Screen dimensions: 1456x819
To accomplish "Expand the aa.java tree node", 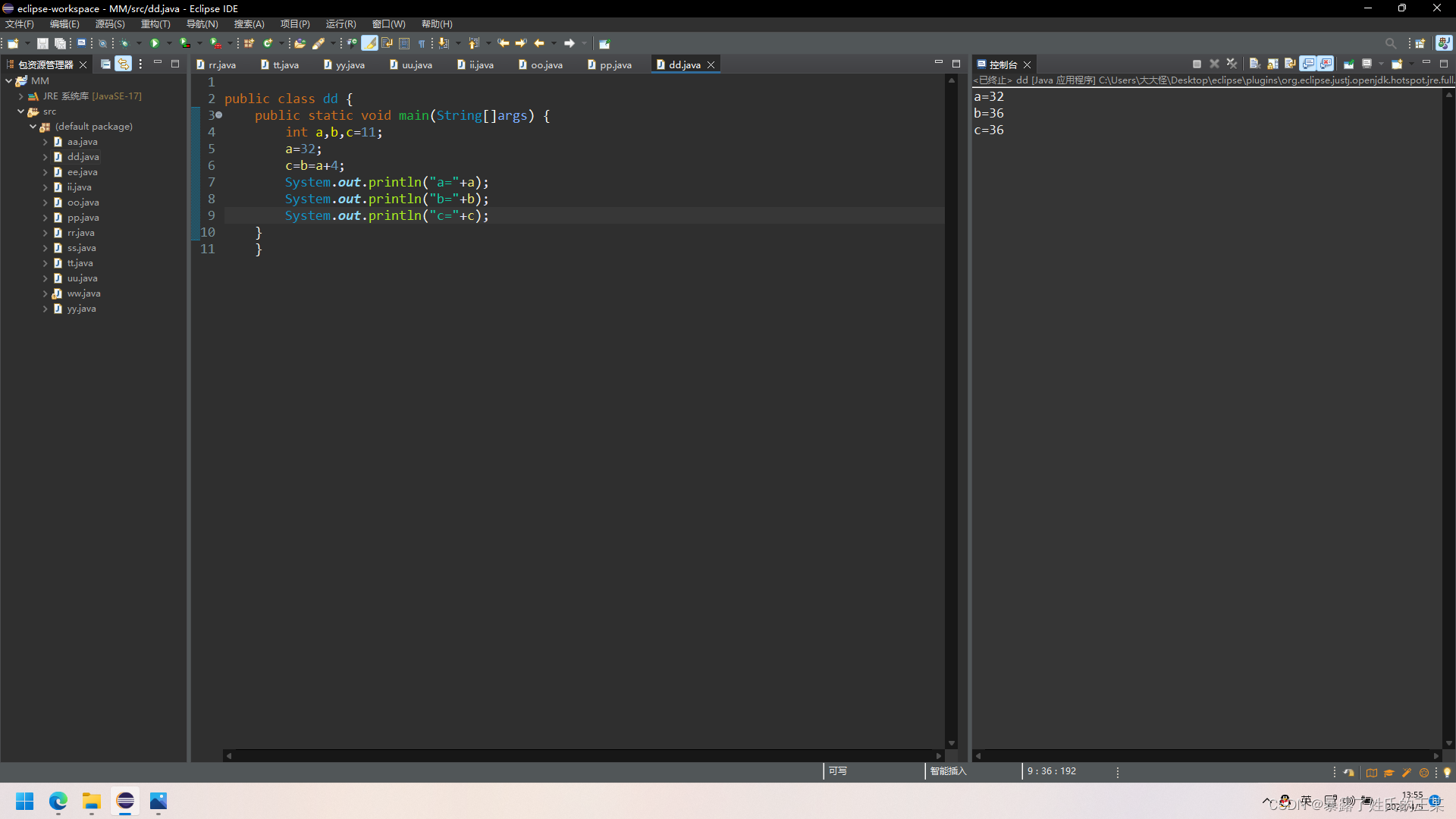I will [45, 142].
